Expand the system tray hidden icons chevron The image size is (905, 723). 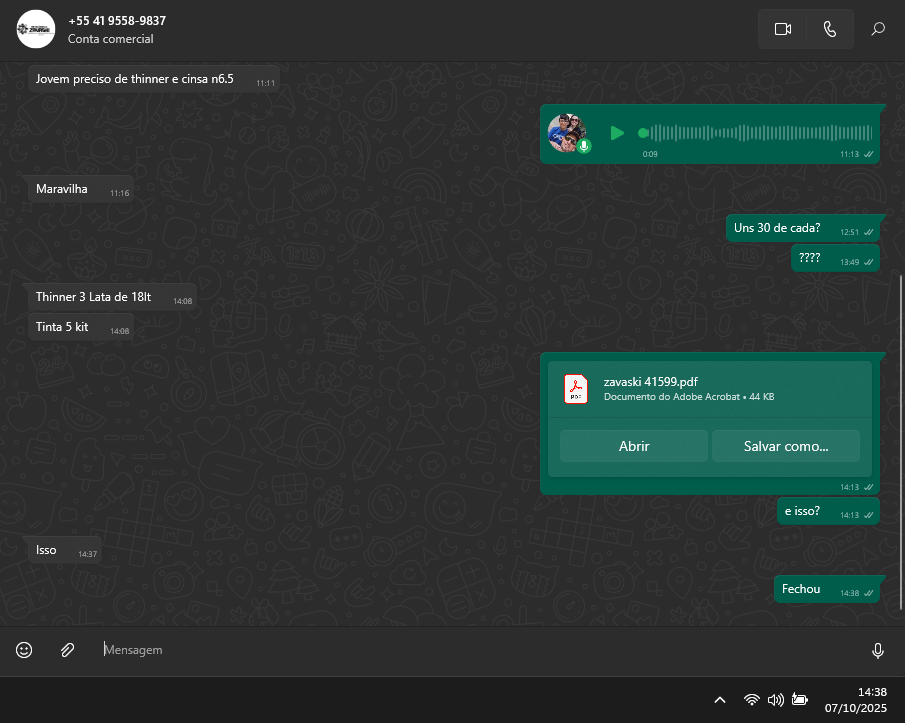point(719,700)
